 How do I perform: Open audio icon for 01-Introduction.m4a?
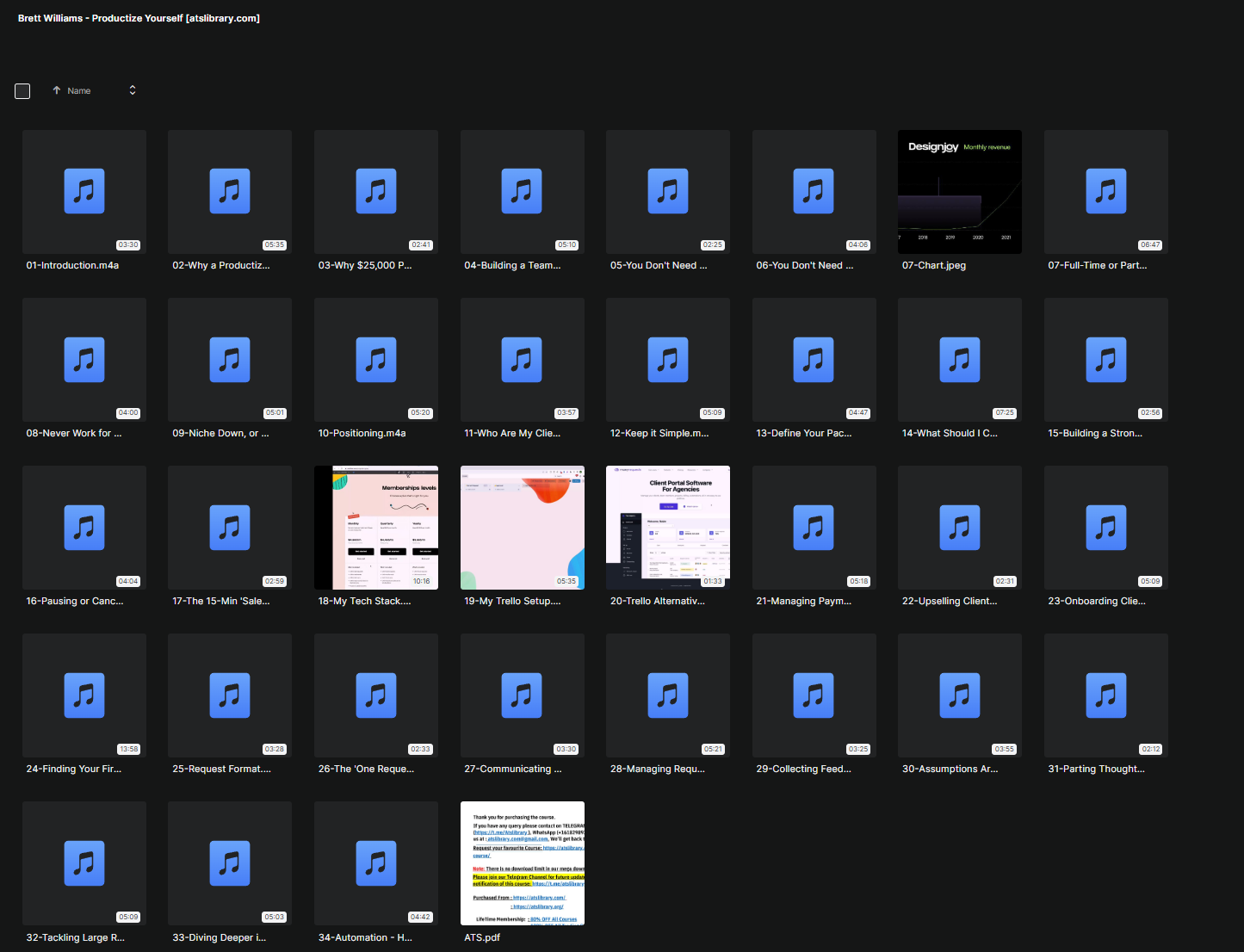coord(84,191)
